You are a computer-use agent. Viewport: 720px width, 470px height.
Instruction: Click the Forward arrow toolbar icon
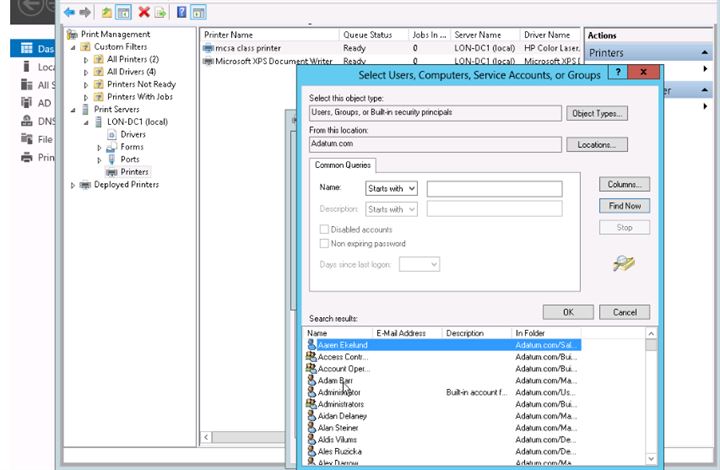pyautogui.click(x=85, y=12)
